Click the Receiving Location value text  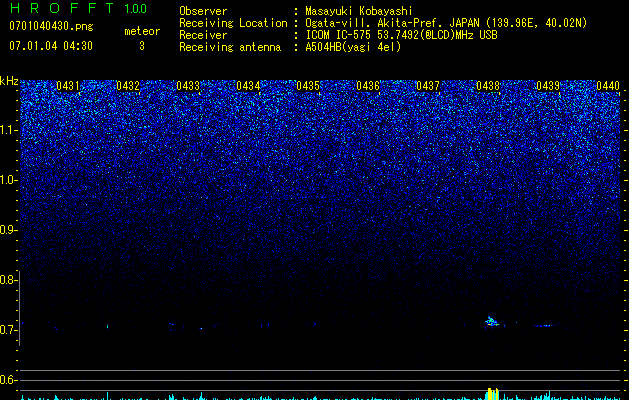[446, 23]
